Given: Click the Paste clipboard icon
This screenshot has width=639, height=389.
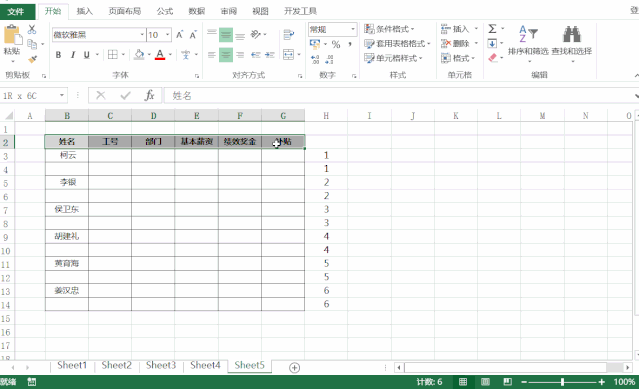Looking at the screenshot, I should point(12,35).
